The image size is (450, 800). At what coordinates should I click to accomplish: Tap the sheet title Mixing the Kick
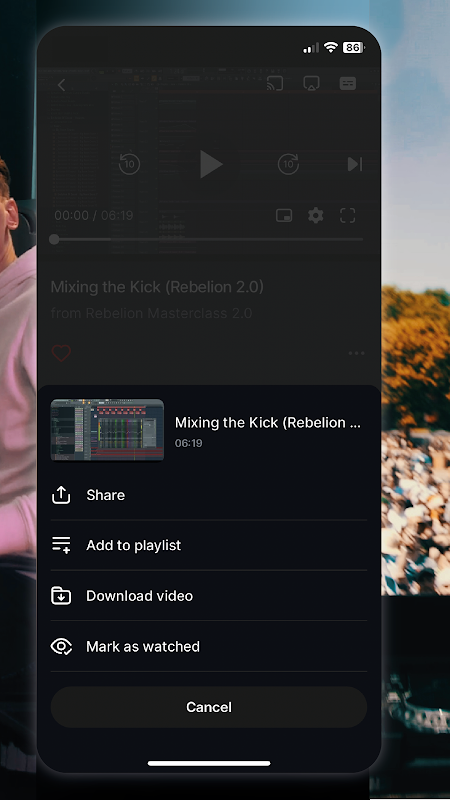click(268, 422)
